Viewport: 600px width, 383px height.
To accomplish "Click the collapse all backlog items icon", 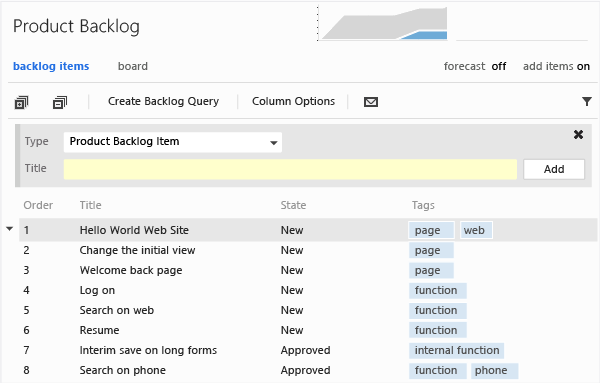I will [60, 102].
